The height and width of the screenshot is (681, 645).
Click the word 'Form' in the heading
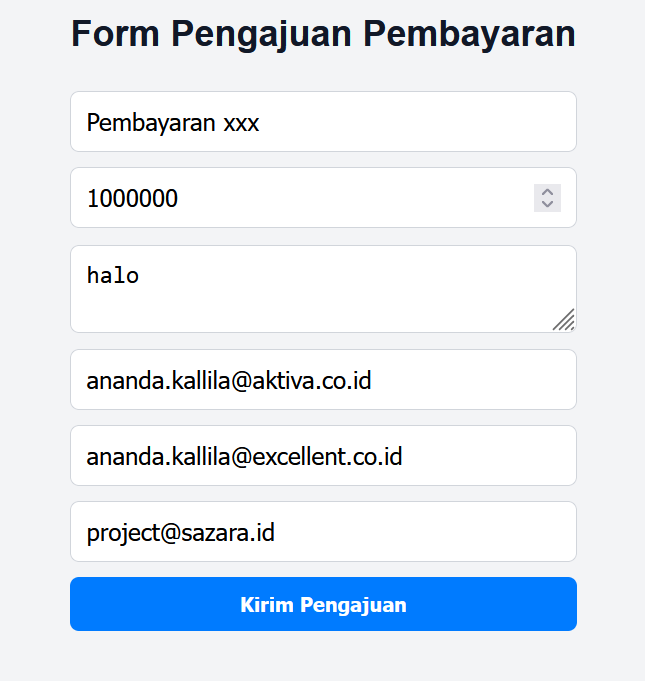(x=115, y=34)
